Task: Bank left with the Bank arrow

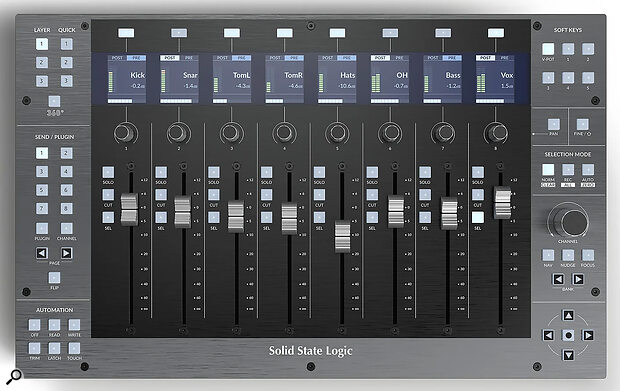Action: [558, 280]
